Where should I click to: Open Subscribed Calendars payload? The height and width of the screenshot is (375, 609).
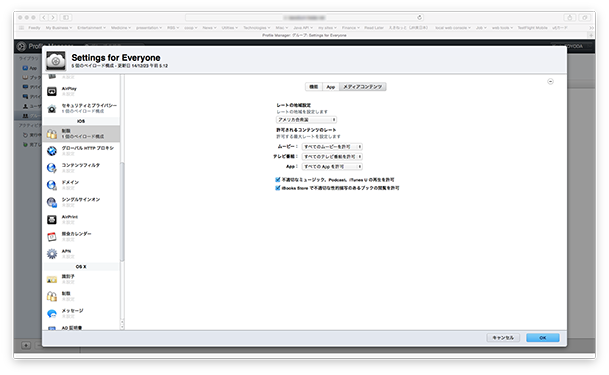pos(82,236)
